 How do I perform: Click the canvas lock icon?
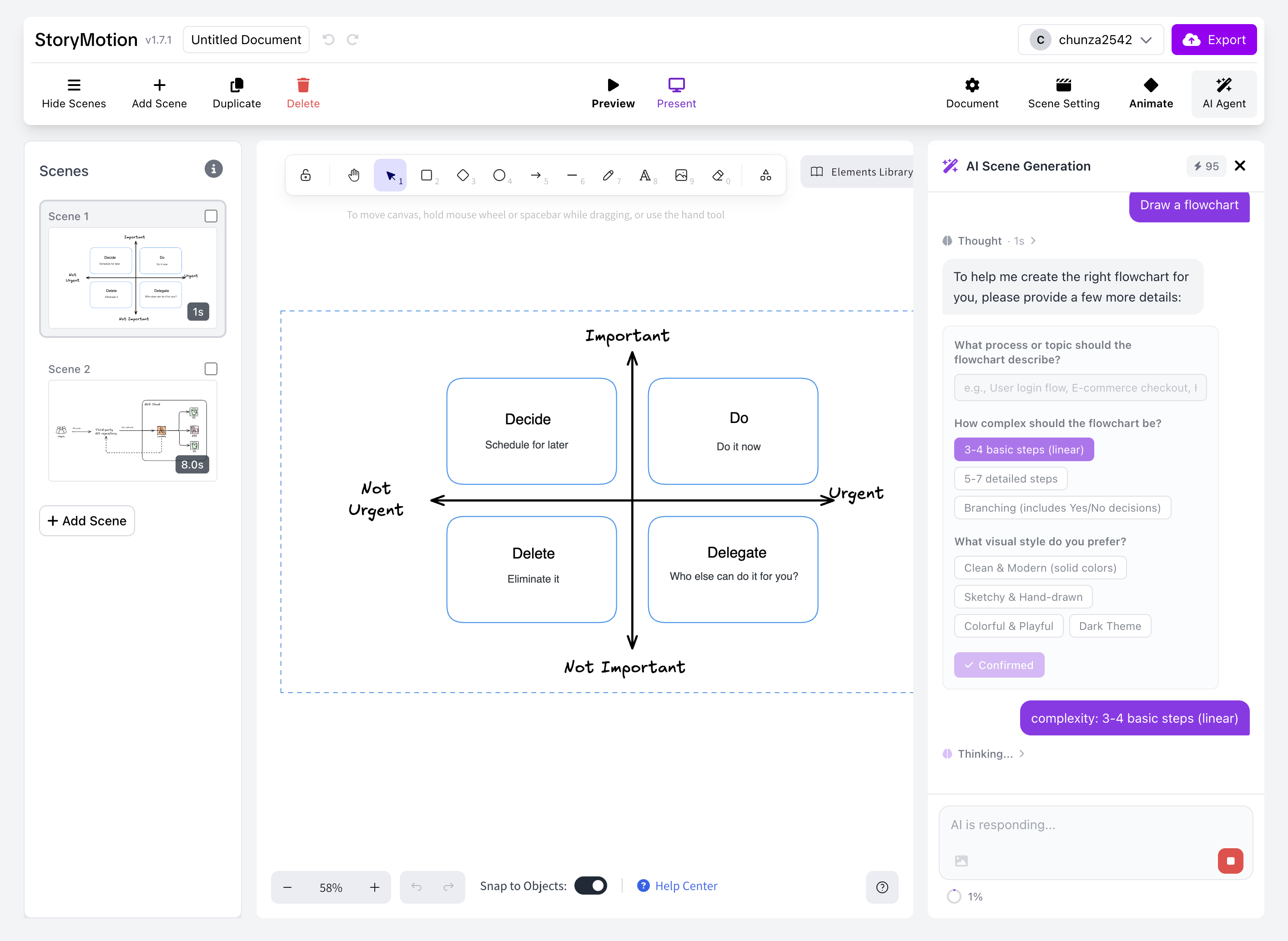pos(306,175)
